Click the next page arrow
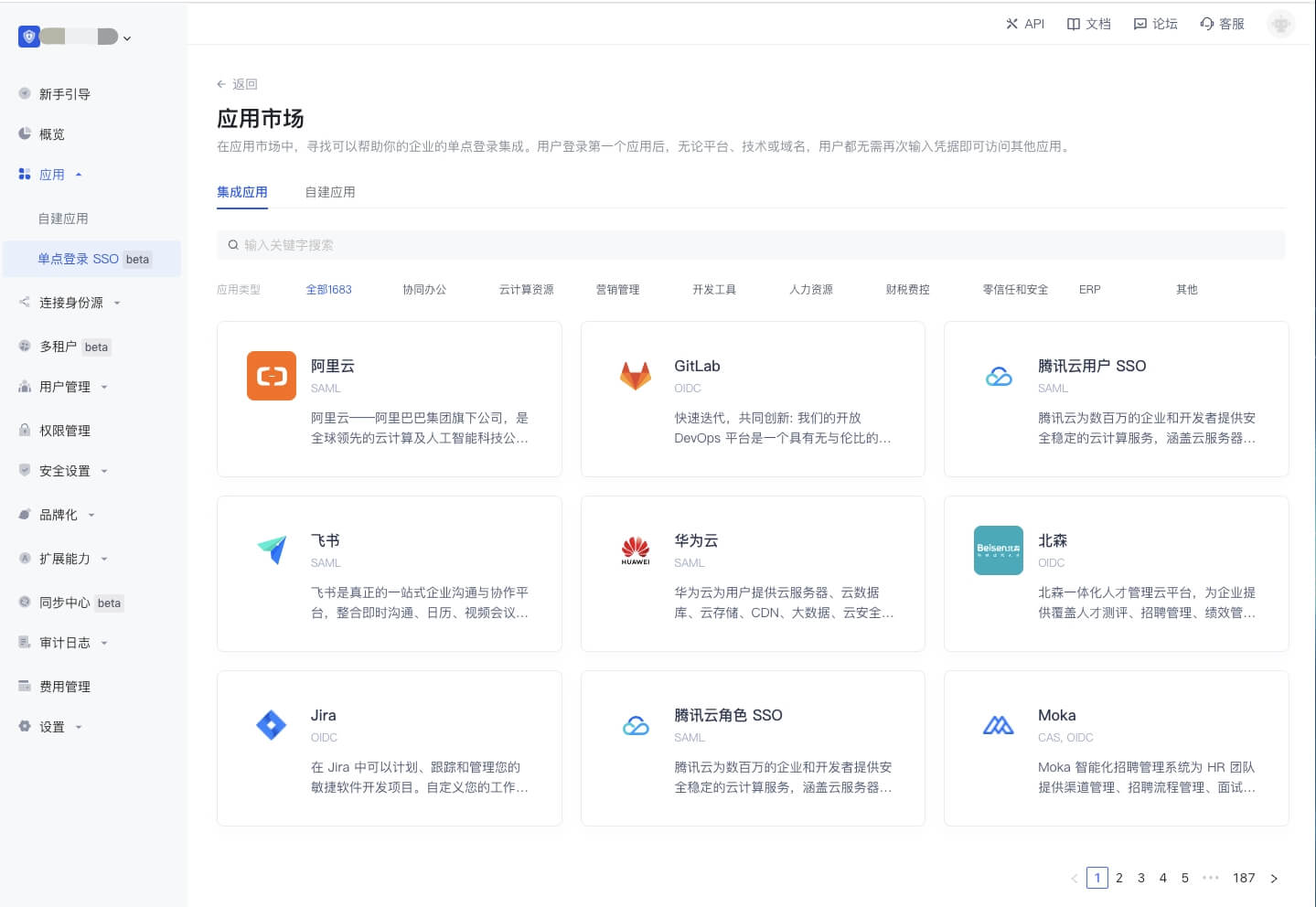 coord(1273,878)
